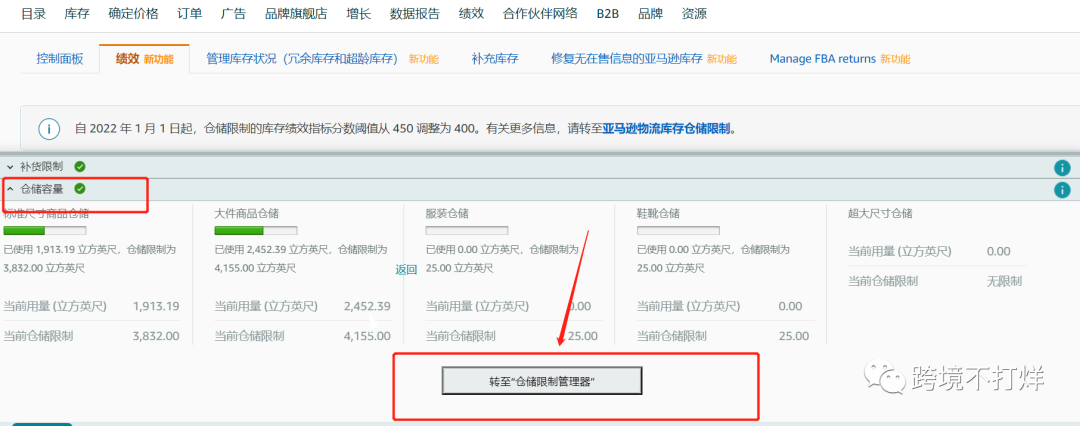This screenshot has width=1080, height=426.
Task: Open 修复无在售信息的亚马逊库存 tab
Action: [627, 59]
